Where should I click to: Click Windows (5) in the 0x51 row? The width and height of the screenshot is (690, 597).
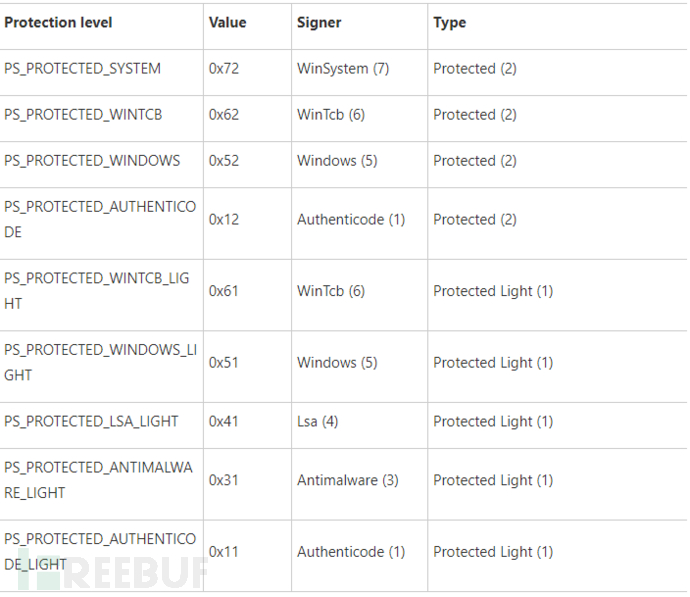click(x=337, y=363)
